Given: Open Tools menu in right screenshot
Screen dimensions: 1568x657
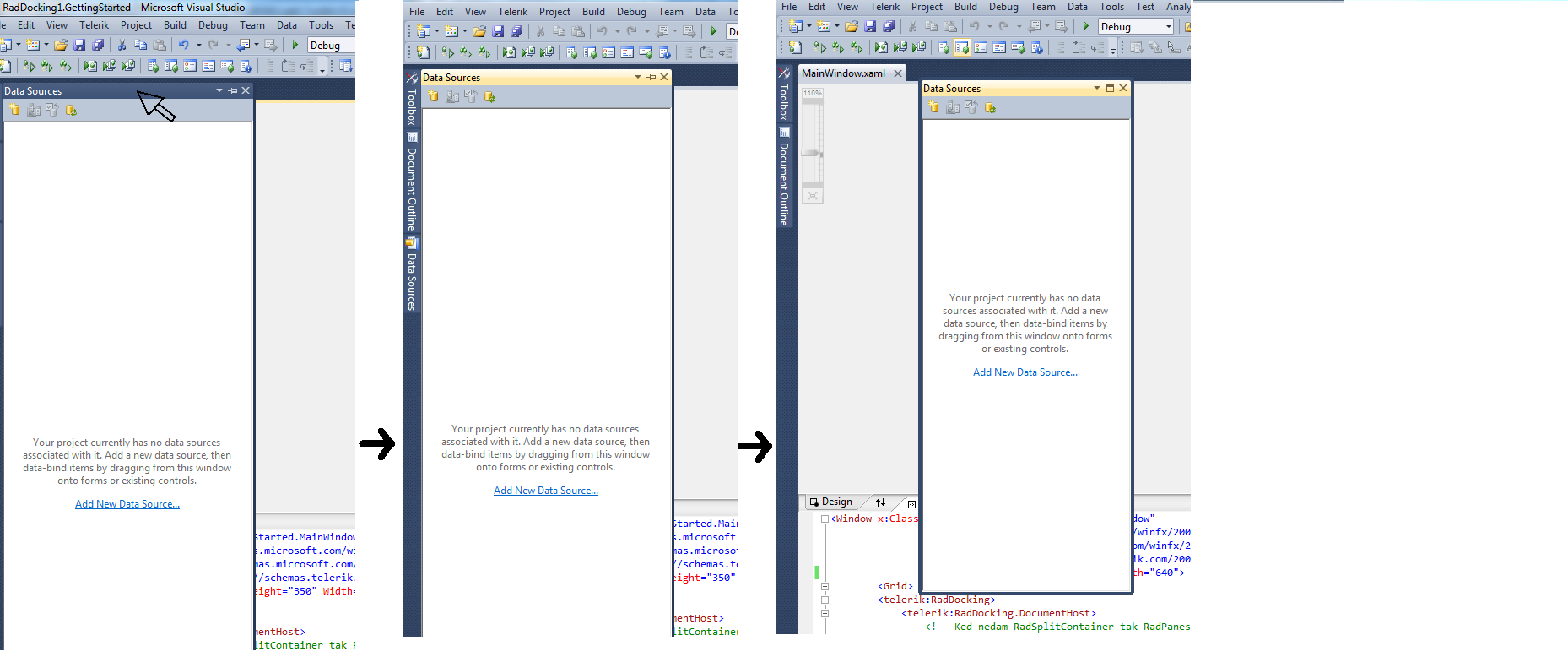Looking at the screenshot, I should [1111, 7].
